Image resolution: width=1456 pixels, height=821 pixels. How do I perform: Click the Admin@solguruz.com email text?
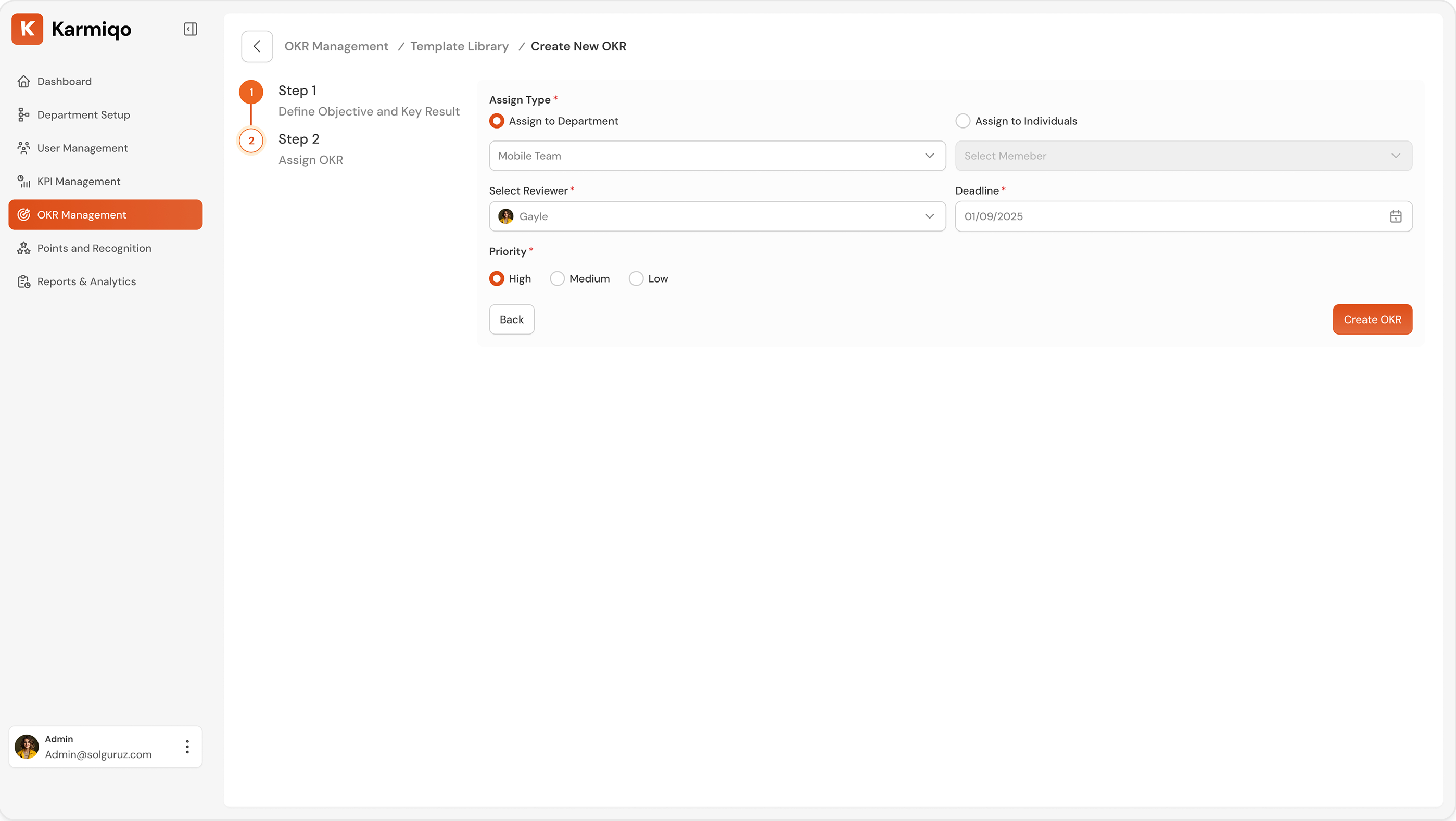(98, 754)
